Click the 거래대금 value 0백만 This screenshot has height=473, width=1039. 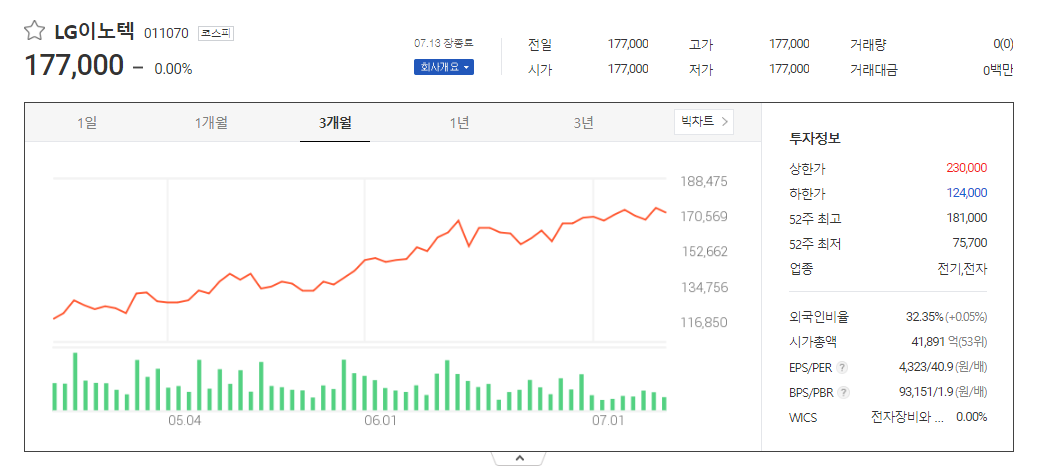point(998,69)
